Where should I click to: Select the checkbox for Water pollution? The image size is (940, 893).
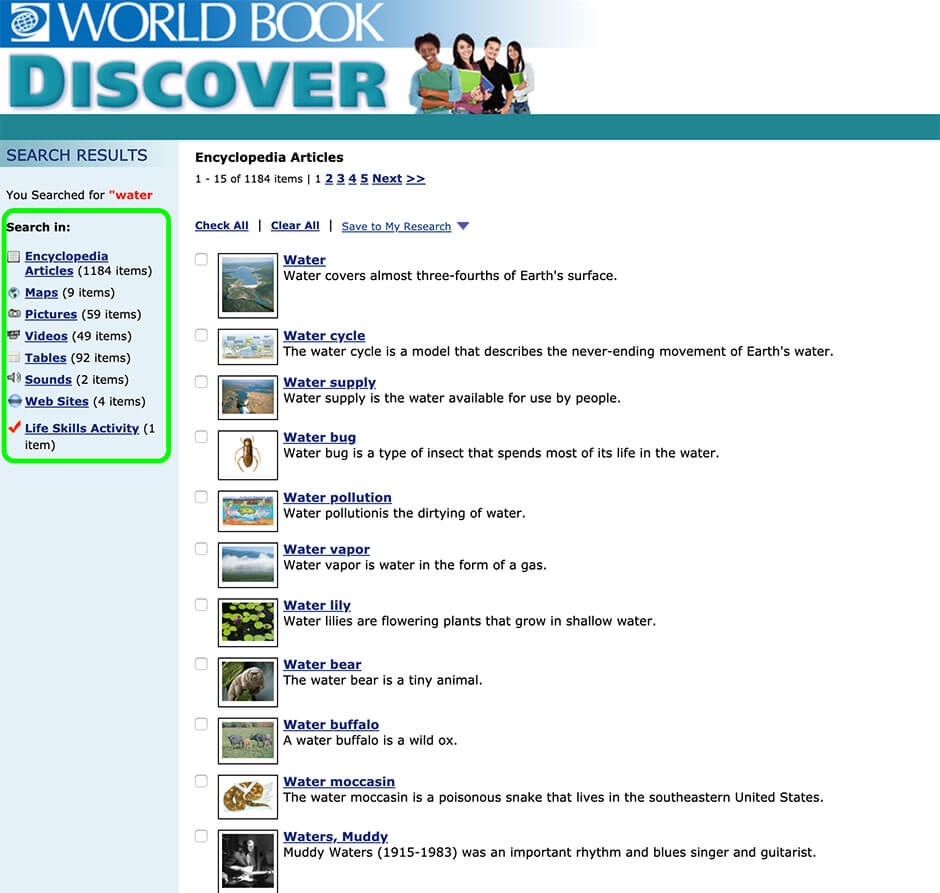201,496
